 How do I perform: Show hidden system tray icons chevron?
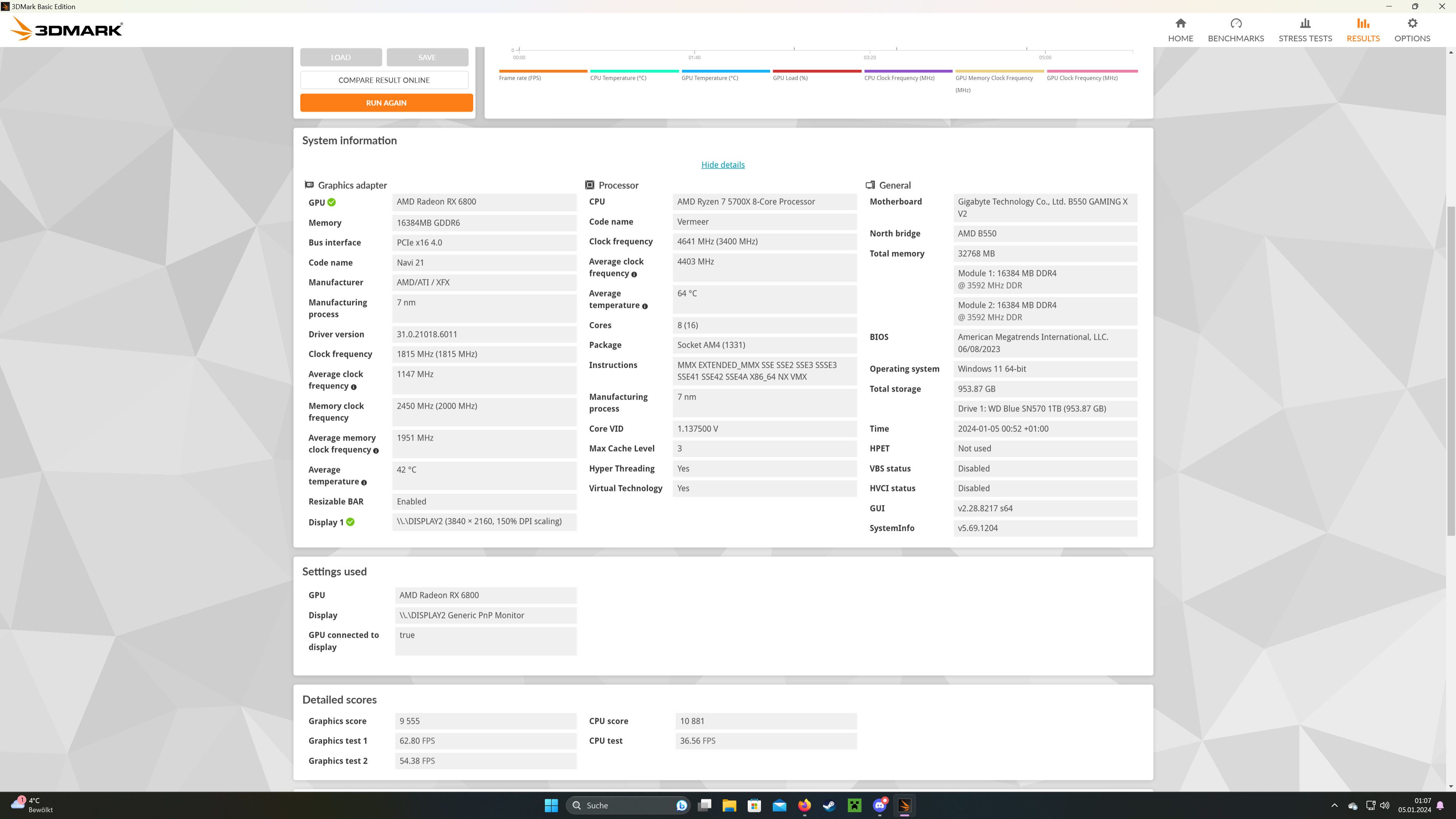click(x=1335, y=805)
